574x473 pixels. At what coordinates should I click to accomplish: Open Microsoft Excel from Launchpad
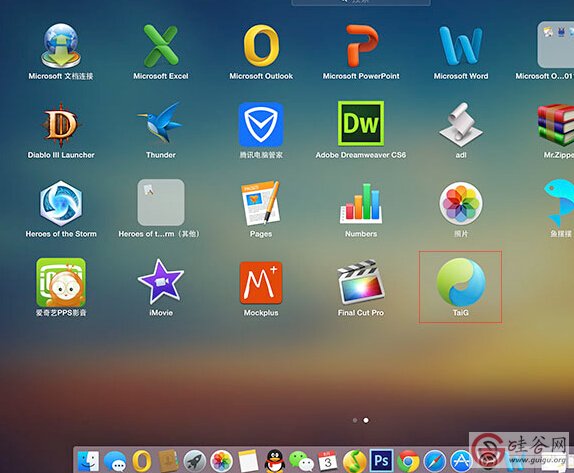point(161,46)
